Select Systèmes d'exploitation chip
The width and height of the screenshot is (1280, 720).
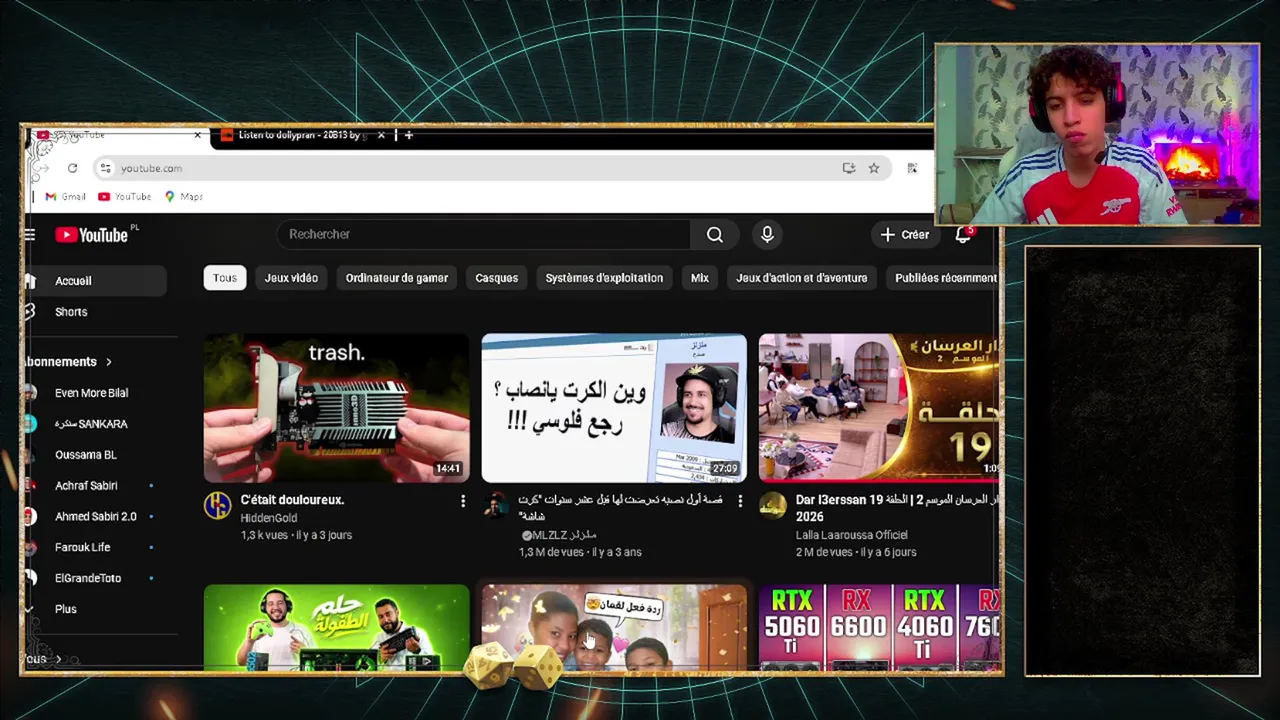[x=604, y=278]
